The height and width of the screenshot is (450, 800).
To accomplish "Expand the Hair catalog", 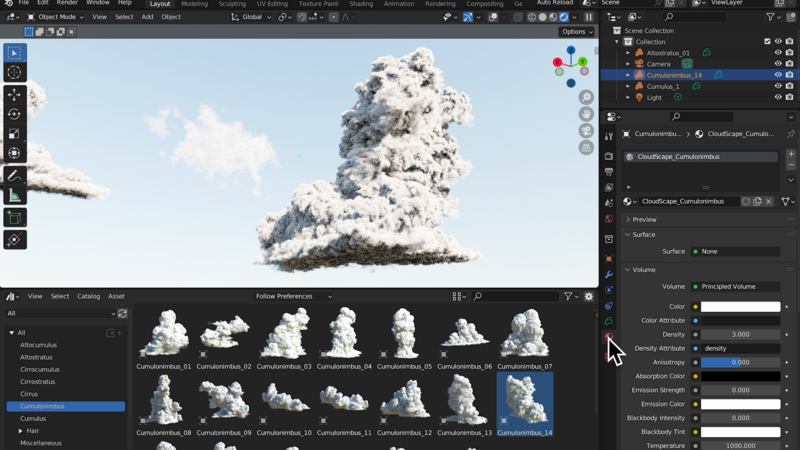I will click(20, 431).
